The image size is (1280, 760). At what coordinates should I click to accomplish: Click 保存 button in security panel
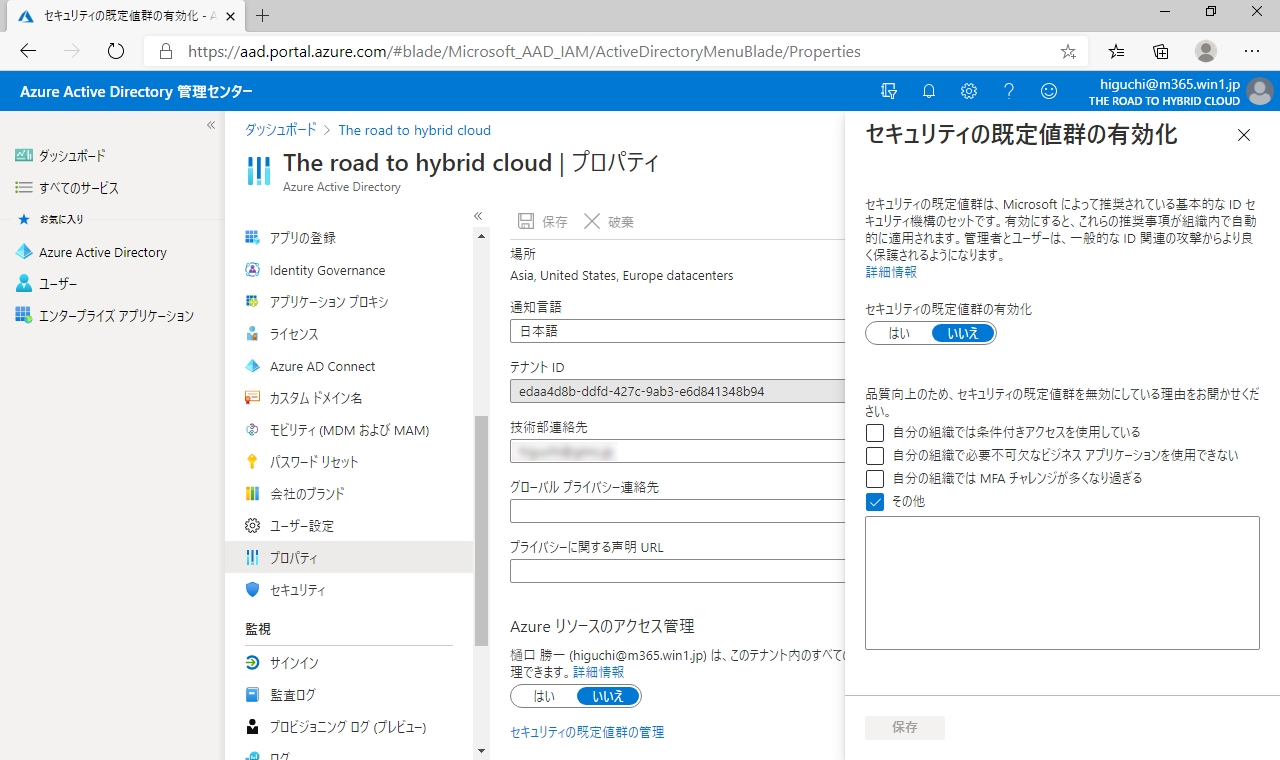[905, 728]
